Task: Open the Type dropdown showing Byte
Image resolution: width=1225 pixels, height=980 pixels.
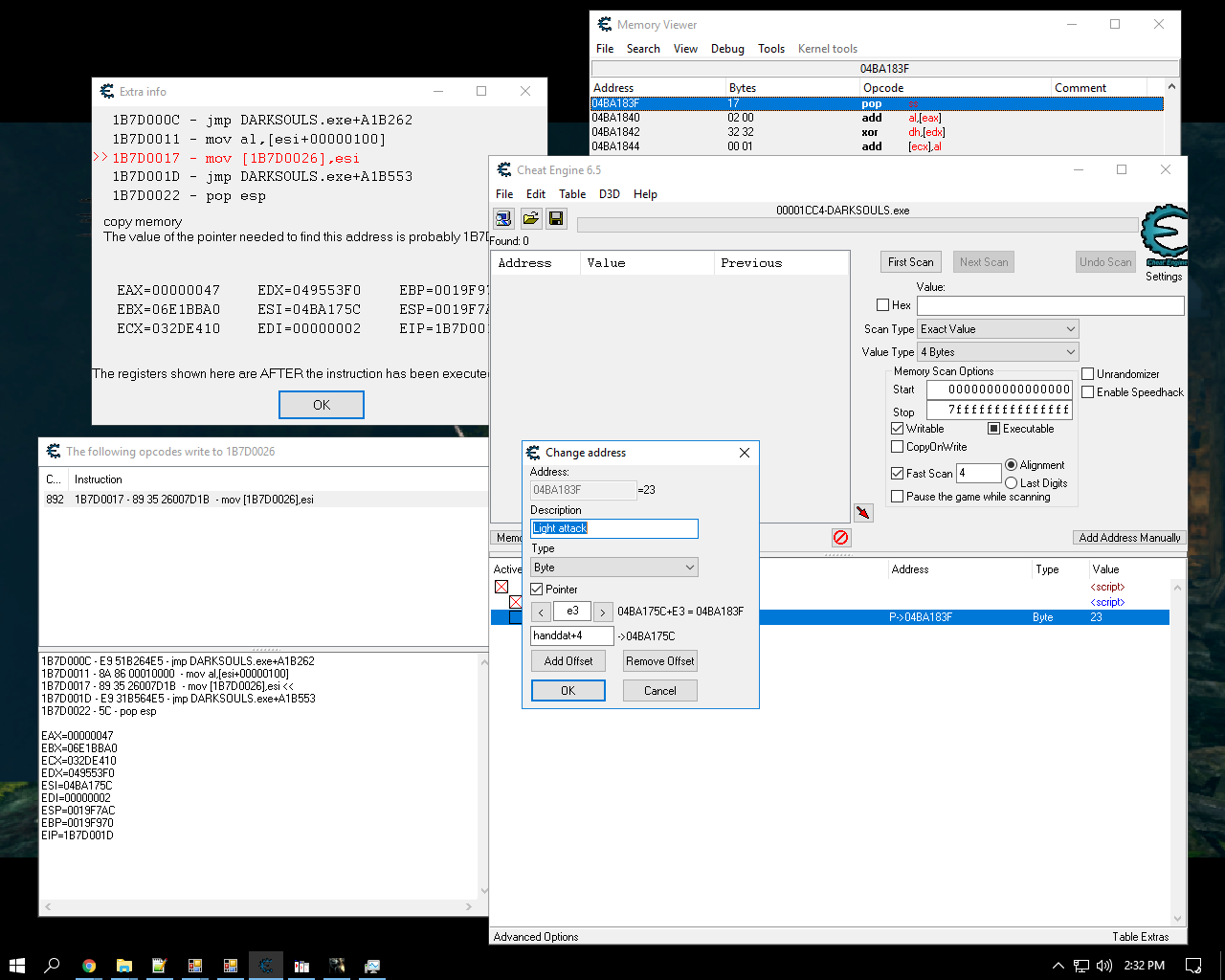Action: (614, 568)
